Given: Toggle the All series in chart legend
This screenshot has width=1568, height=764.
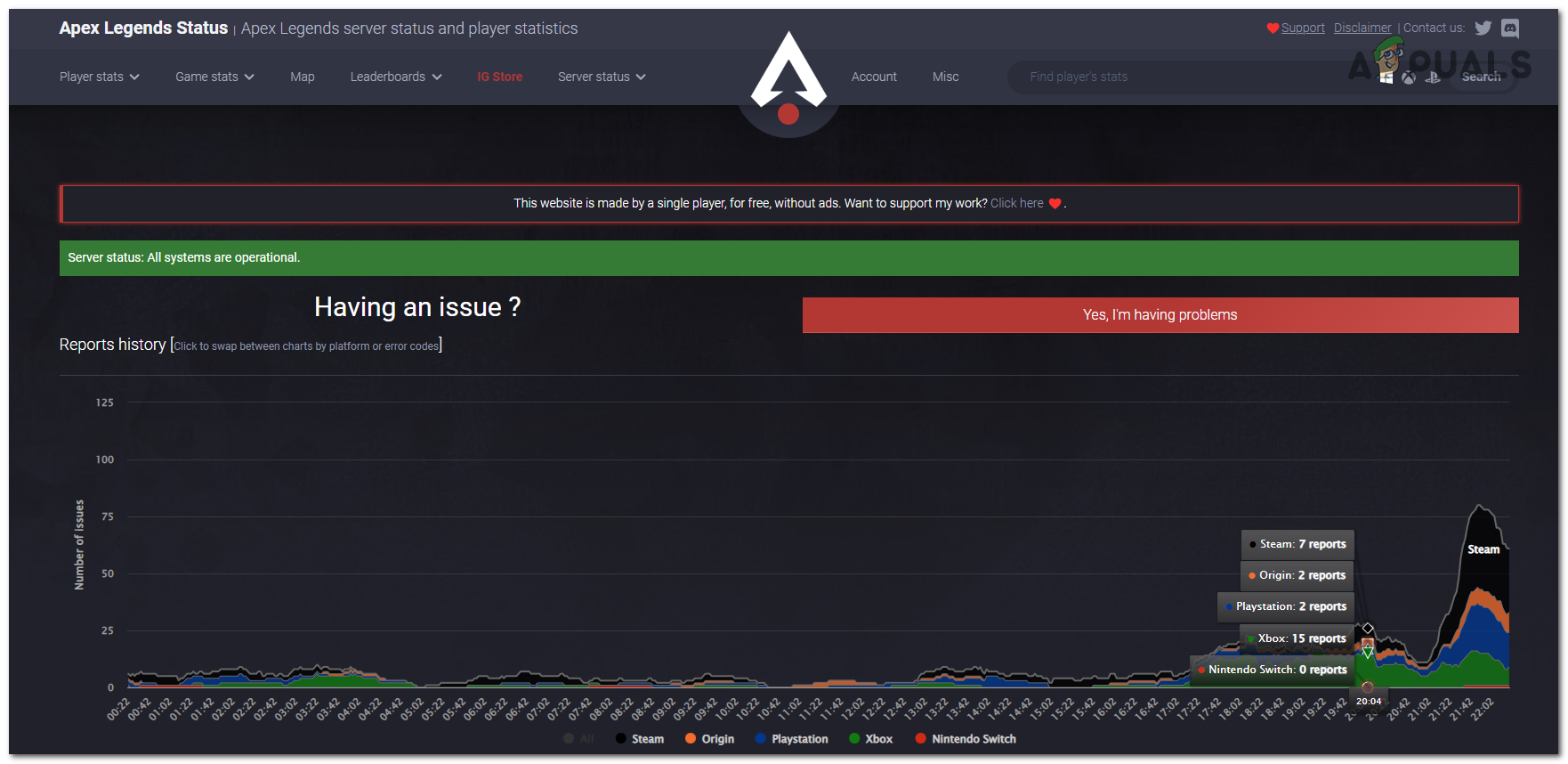Looking at the screenshot, I should point(578,739).
